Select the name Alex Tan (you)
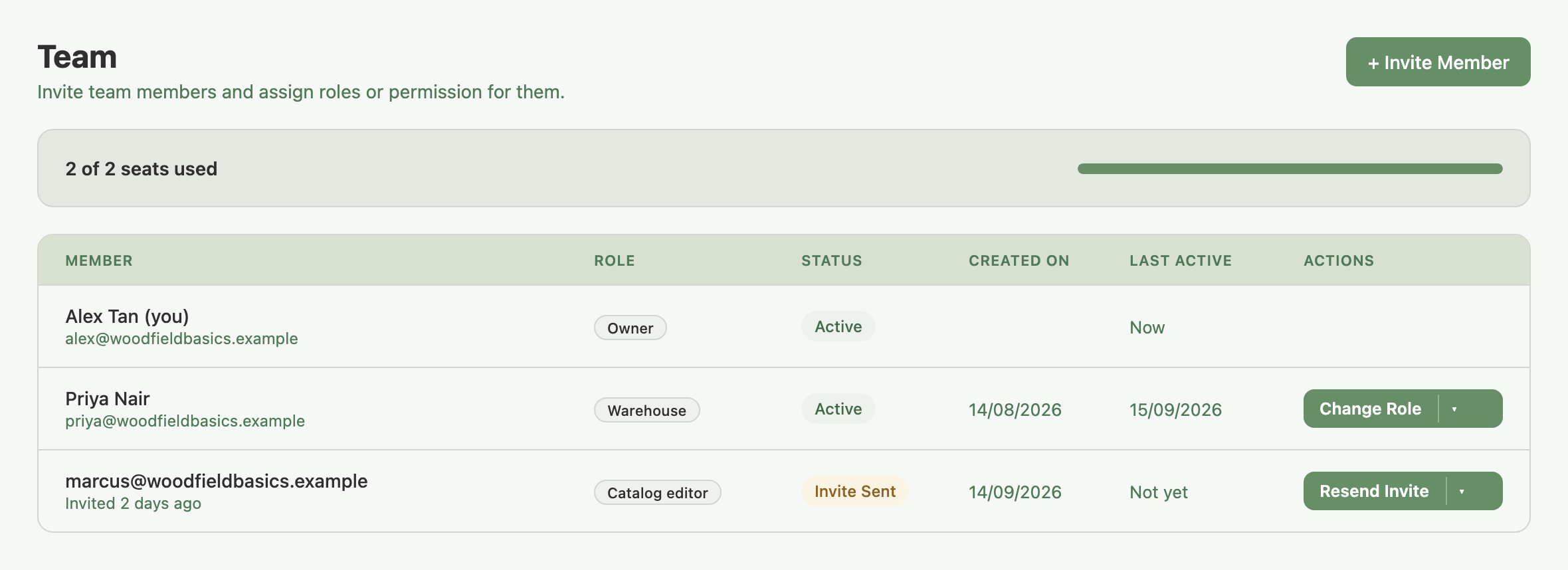Image resolution: width=1568 pixels, height=570 pixels. pos(127,316)
